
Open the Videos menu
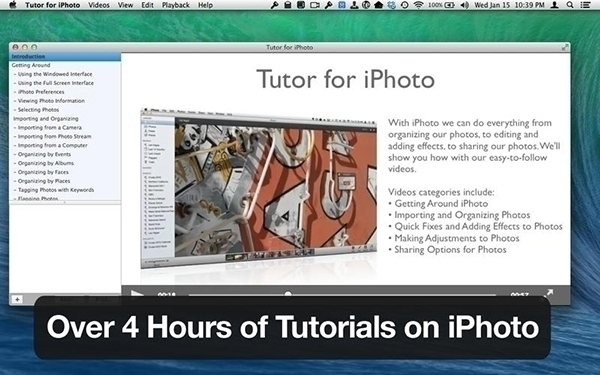99,5
